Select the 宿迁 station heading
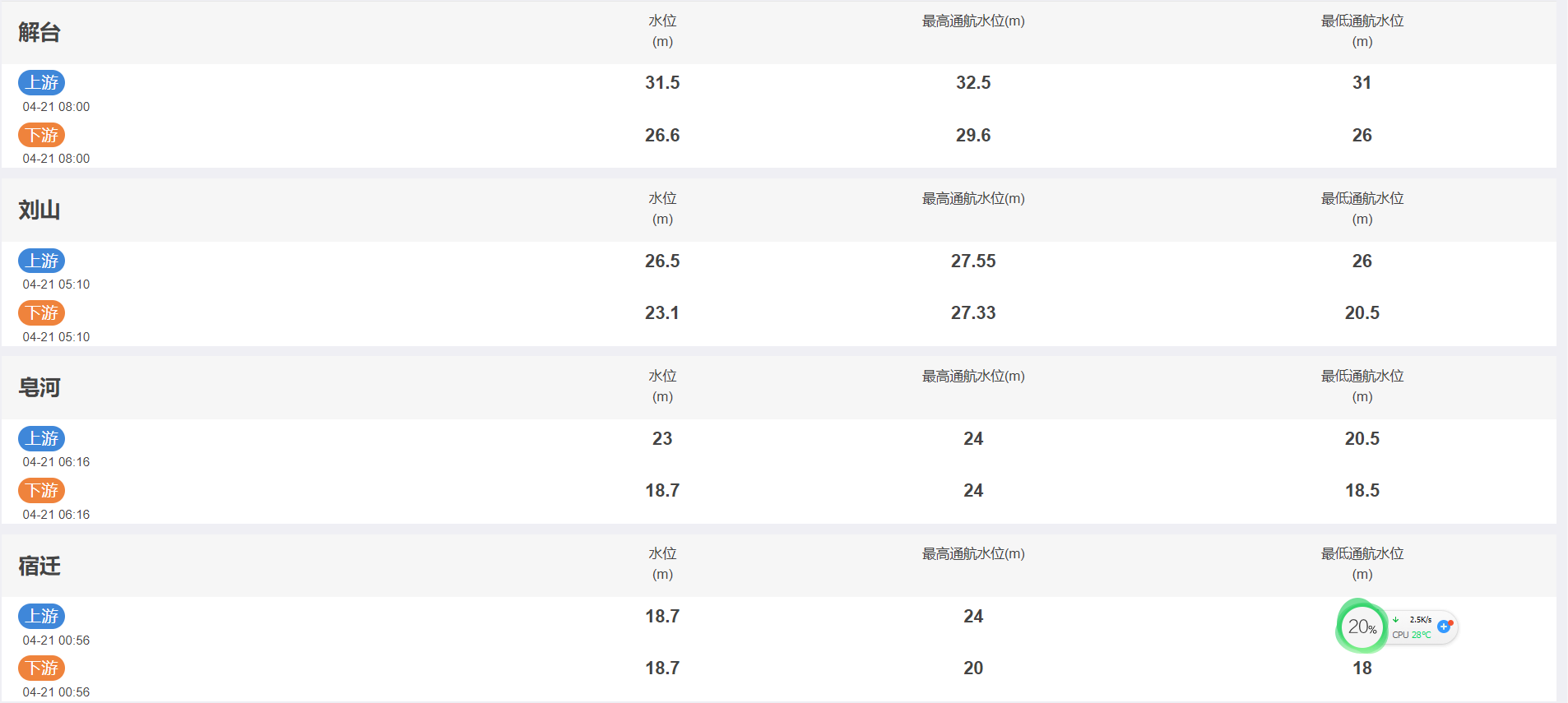 [x=39, y=566]
